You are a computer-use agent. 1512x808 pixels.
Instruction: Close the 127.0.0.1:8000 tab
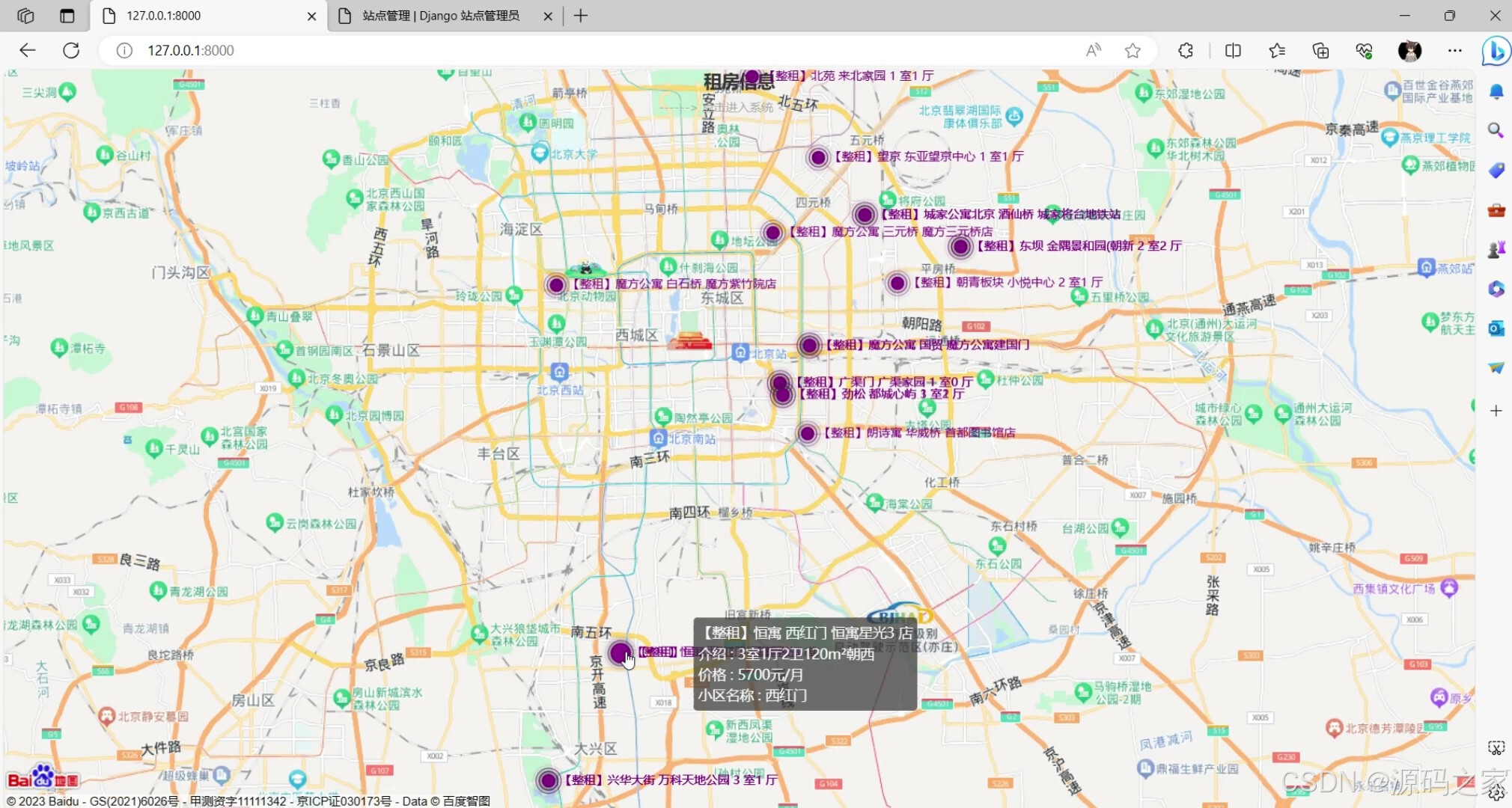pyautogui.click(x=312, y=16)
